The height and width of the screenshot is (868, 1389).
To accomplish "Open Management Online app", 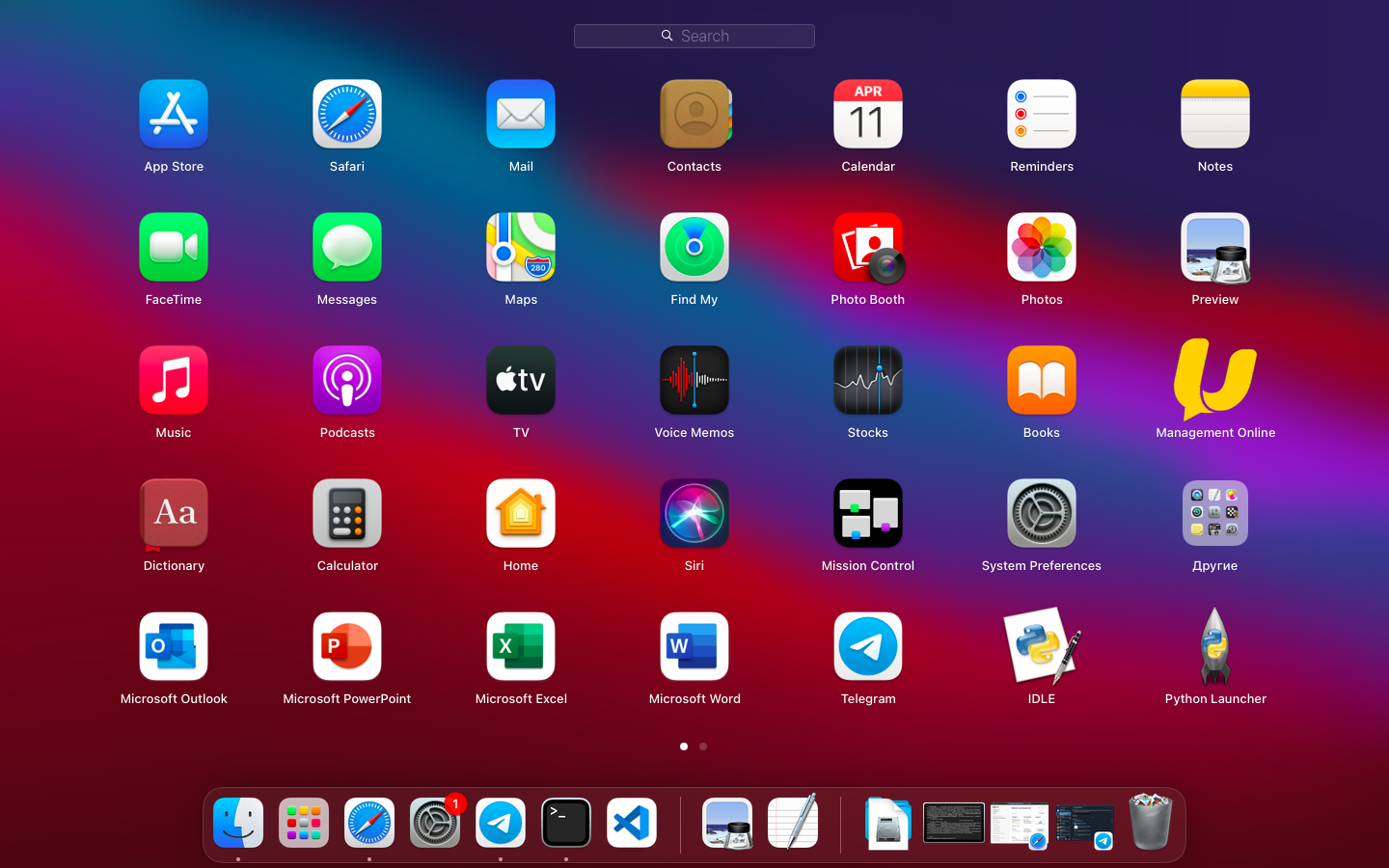I will pos(1215,379).
